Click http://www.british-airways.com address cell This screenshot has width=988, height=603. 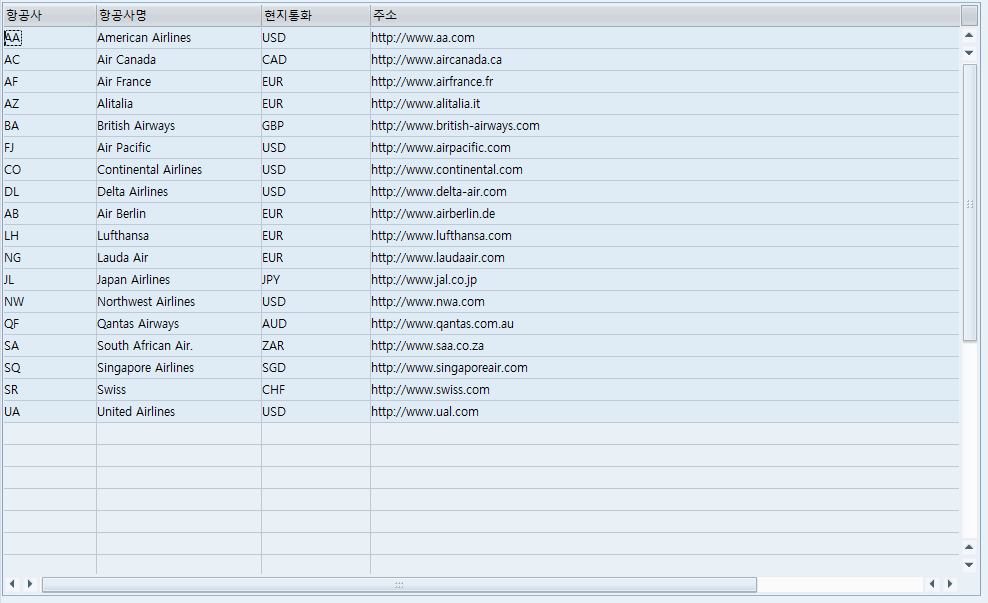tap(665, 126)
